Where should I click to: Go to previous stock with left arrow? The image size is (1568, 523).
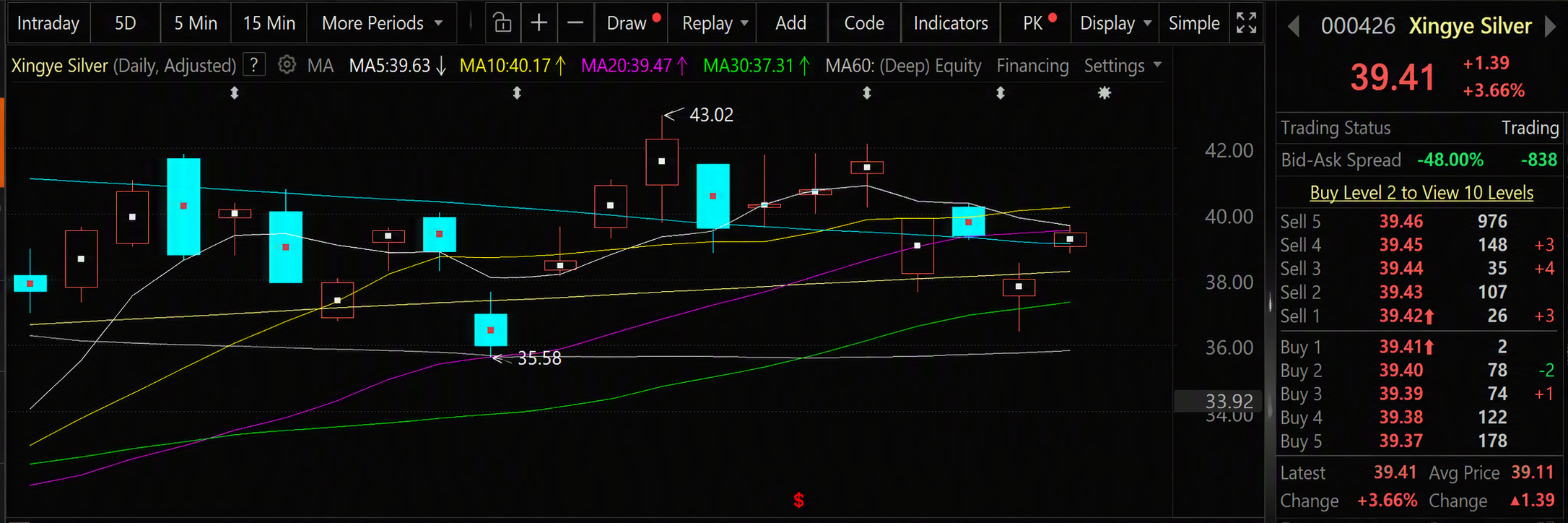[1294, 27]
